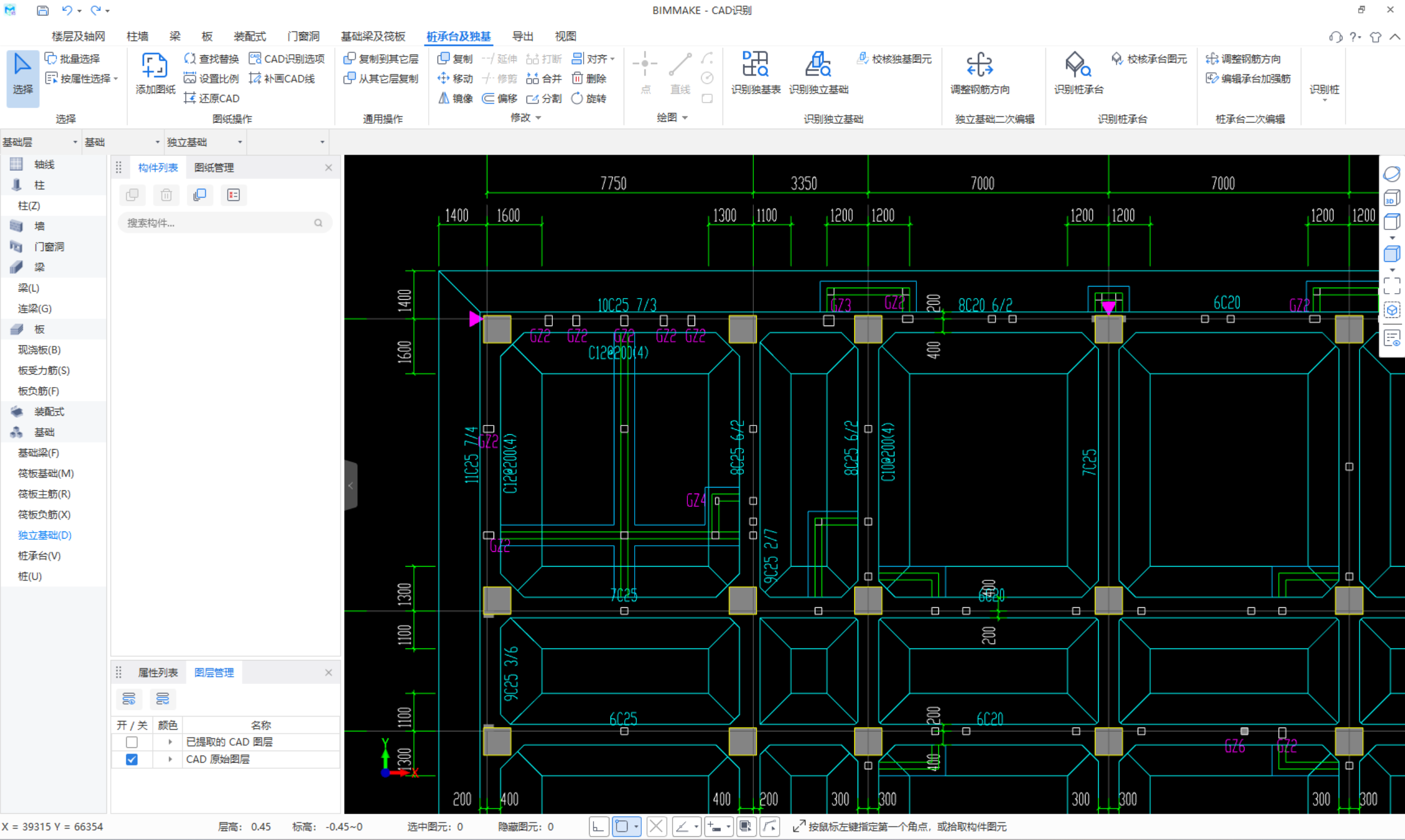1405x840 pixels.
Task: Click the cross snap icon in status bar
Action: (x=656, y=827)
